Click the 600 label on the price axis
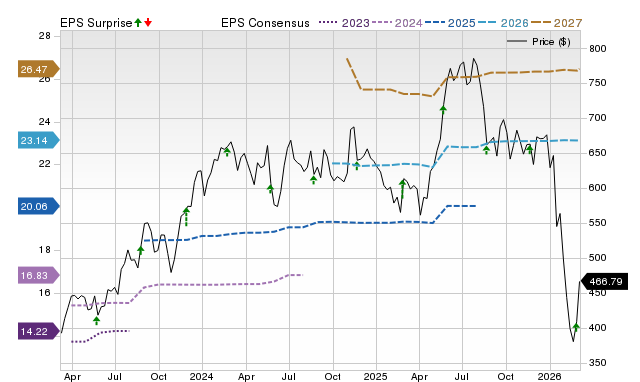 pos(598,188)
